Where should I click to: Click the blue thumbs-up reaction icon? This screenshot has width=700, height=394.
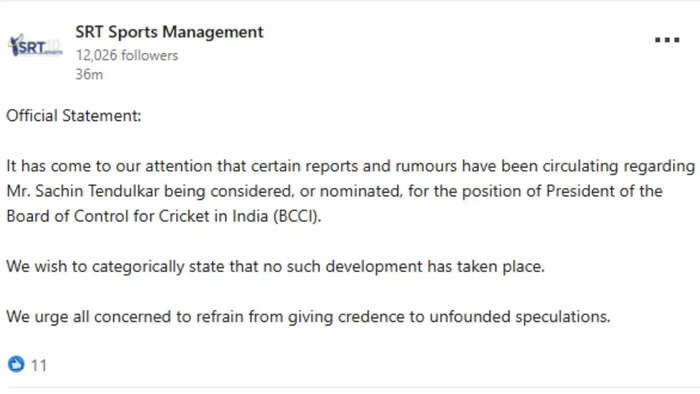coord(16,364)
